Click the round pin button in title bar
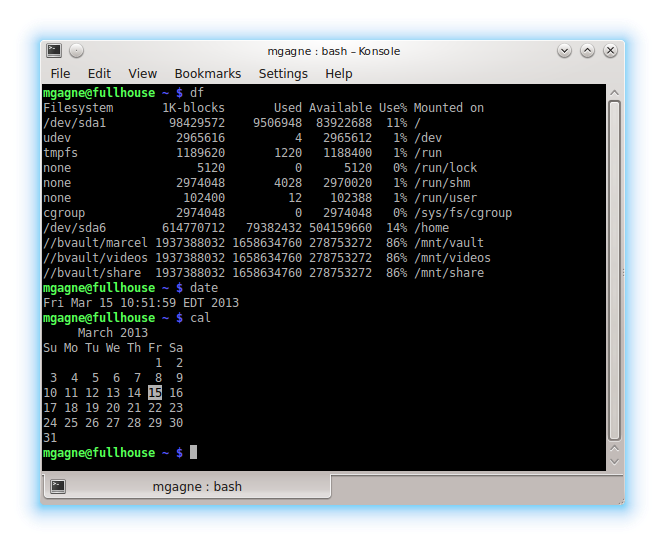This screenshot has height=545, width=665. [76, 51]
